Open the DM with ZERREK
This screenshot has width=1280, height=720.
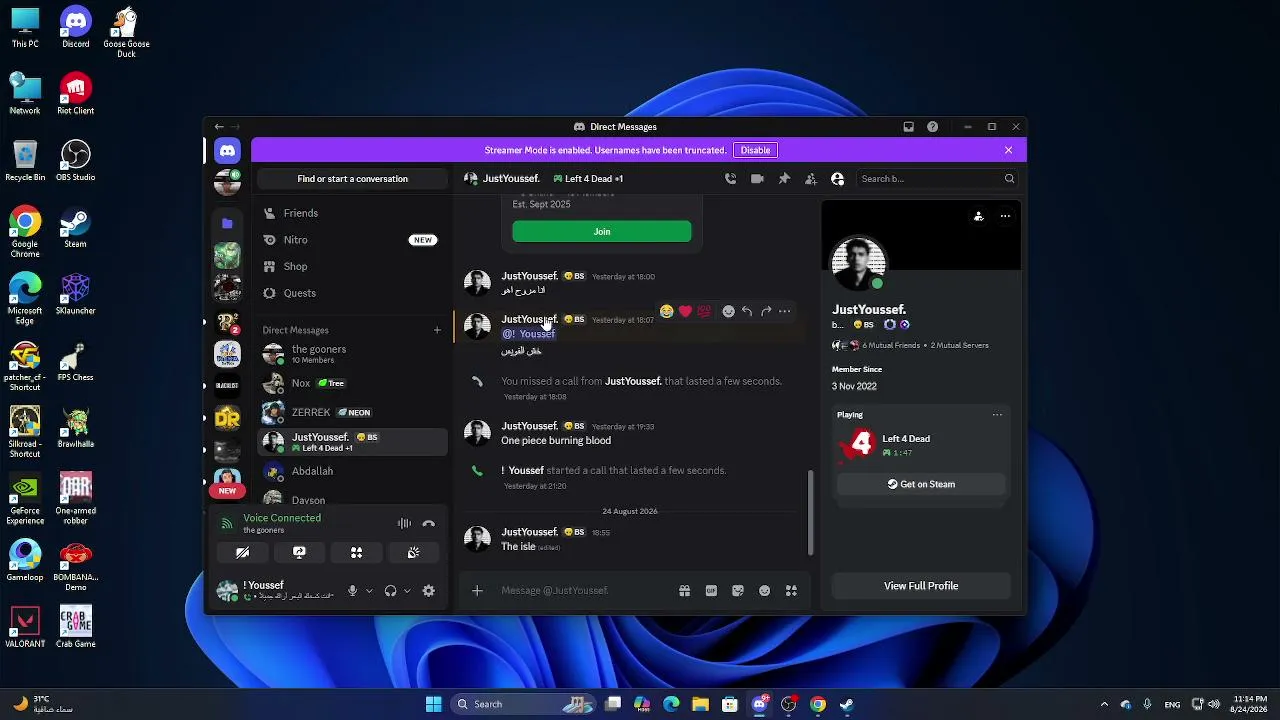(352, 412)
